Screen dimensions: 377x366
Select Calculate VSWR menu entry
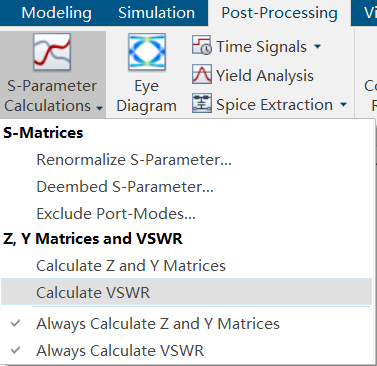tap(186, 292)
